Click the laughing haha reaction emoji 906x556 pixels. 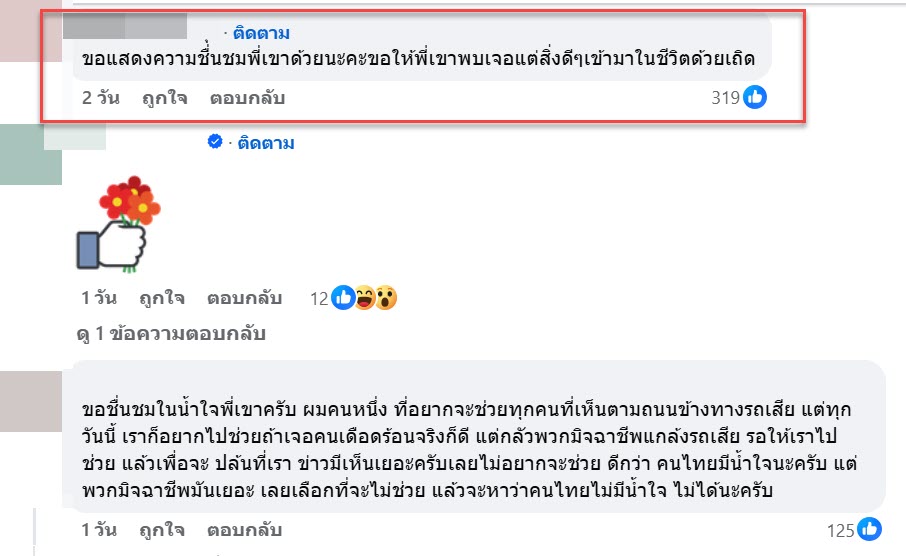click(365, 297)
